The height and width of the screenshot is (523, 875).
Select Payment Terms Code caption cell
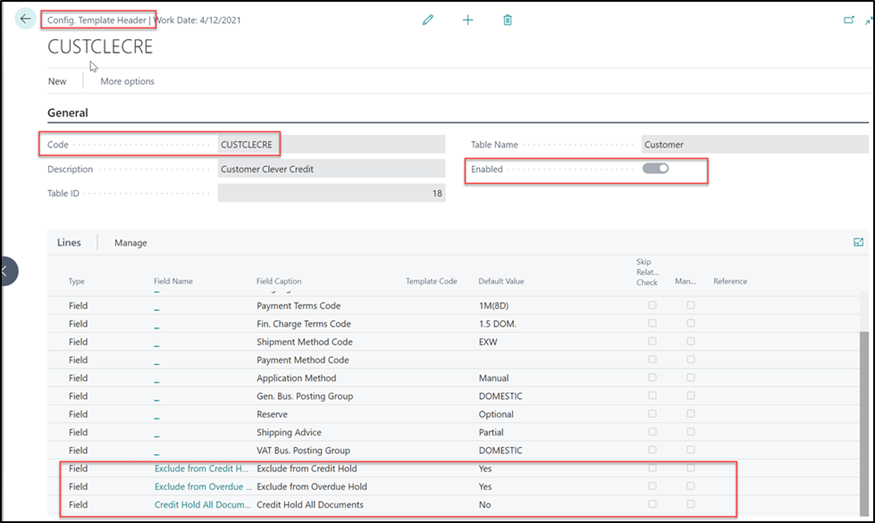tap(299, 306)
